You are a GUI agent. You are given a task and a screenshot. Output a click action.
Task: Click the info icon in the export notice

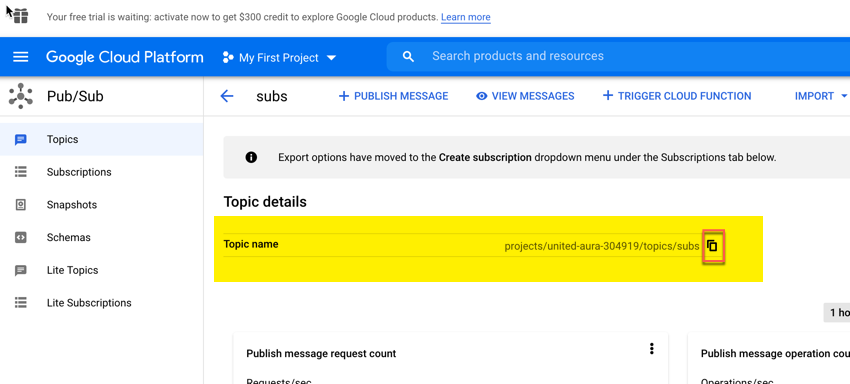point(251,157)
